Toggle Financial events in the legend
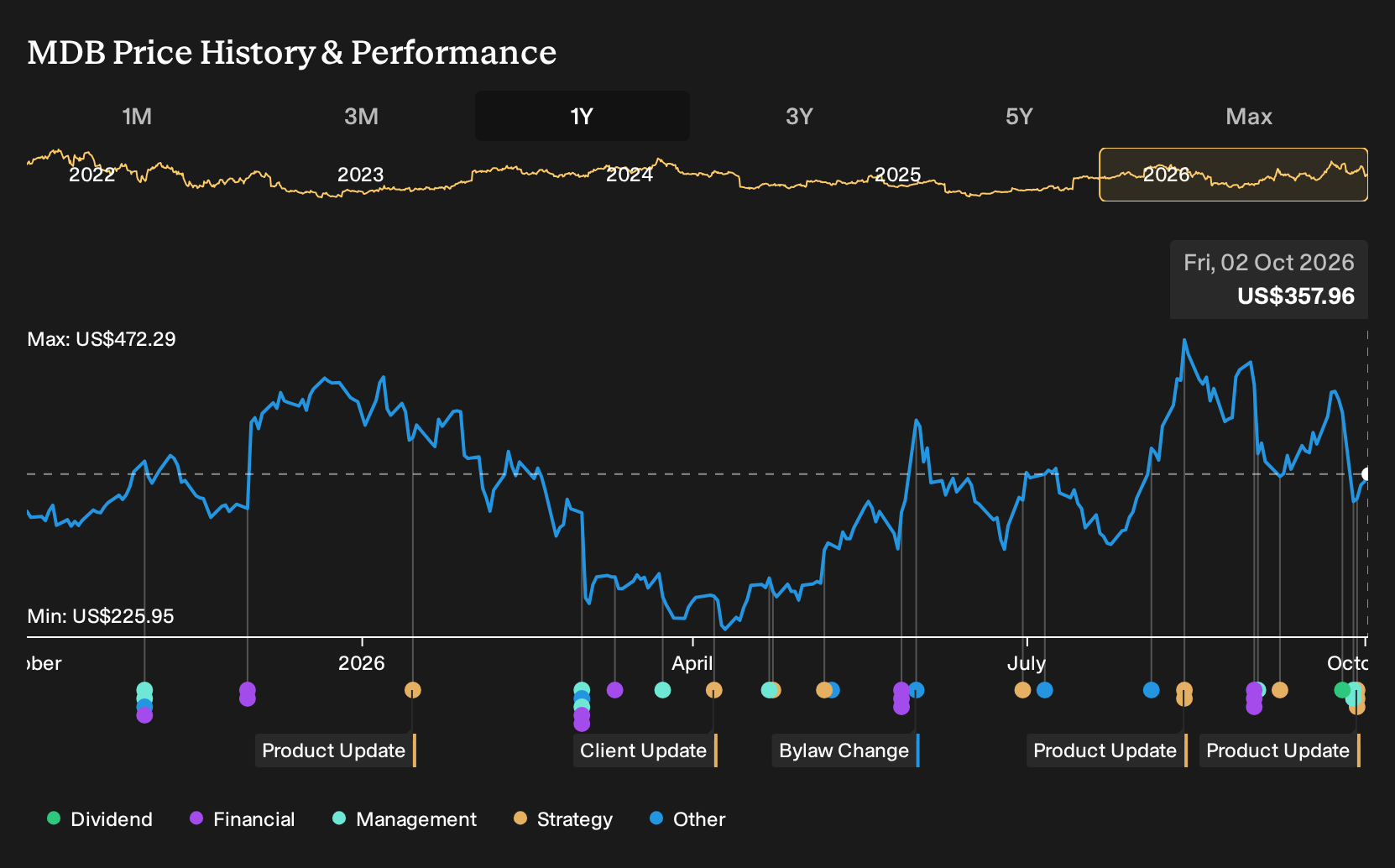 pos(243,819)
